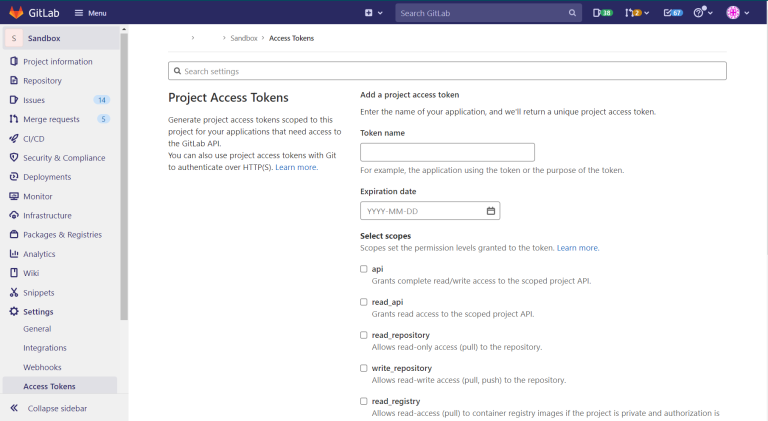Image resolution: width=768 pixels, height=421 pixels.
Task: Expand the help question-mark dropdown
Action: coord(703,13)
